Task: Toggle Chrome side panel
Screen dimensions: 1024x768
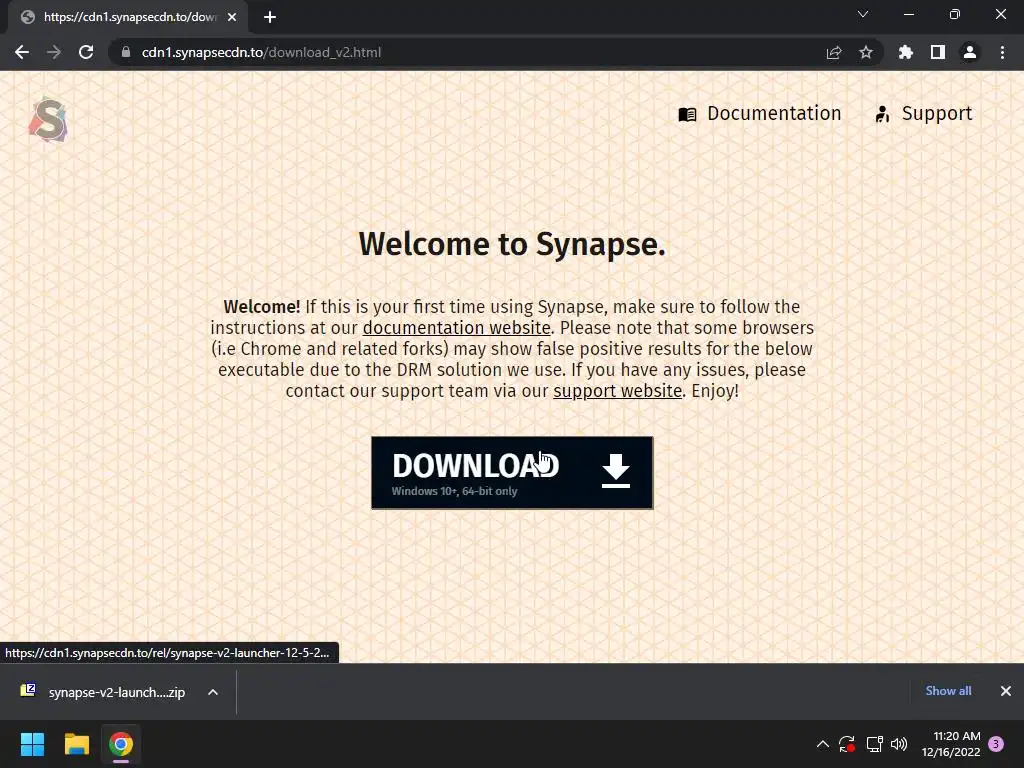Action: [x=938, y=52]
